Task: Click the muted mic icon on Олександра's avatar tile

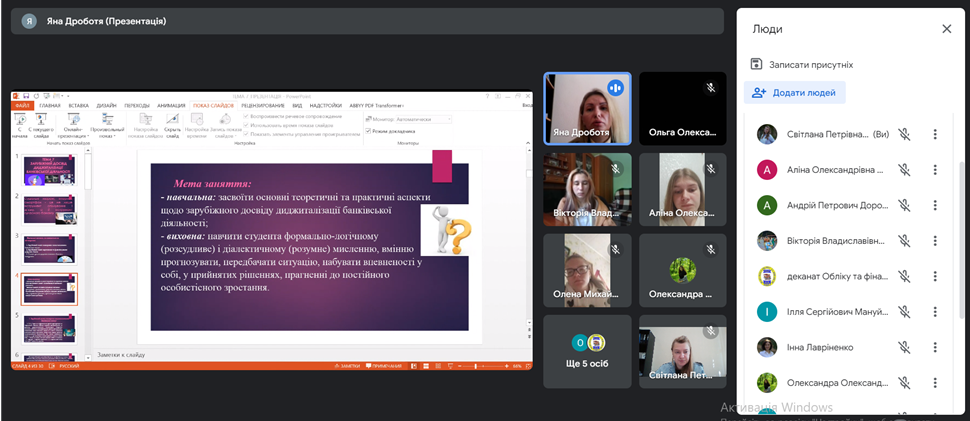Action: pos(711,249)
